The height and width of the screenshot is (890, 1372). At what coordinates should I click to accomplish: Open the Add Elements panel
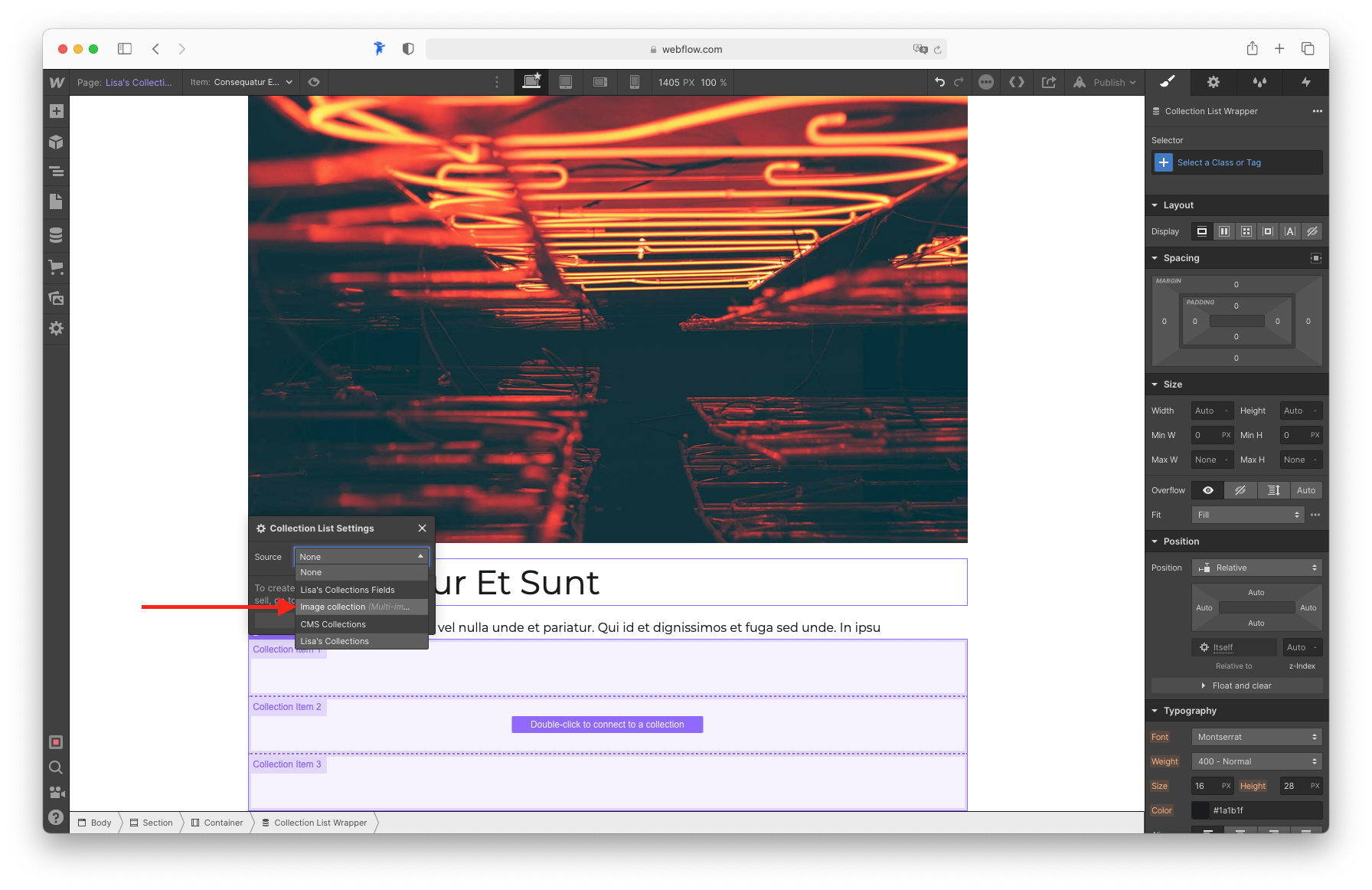click(56, 111)
